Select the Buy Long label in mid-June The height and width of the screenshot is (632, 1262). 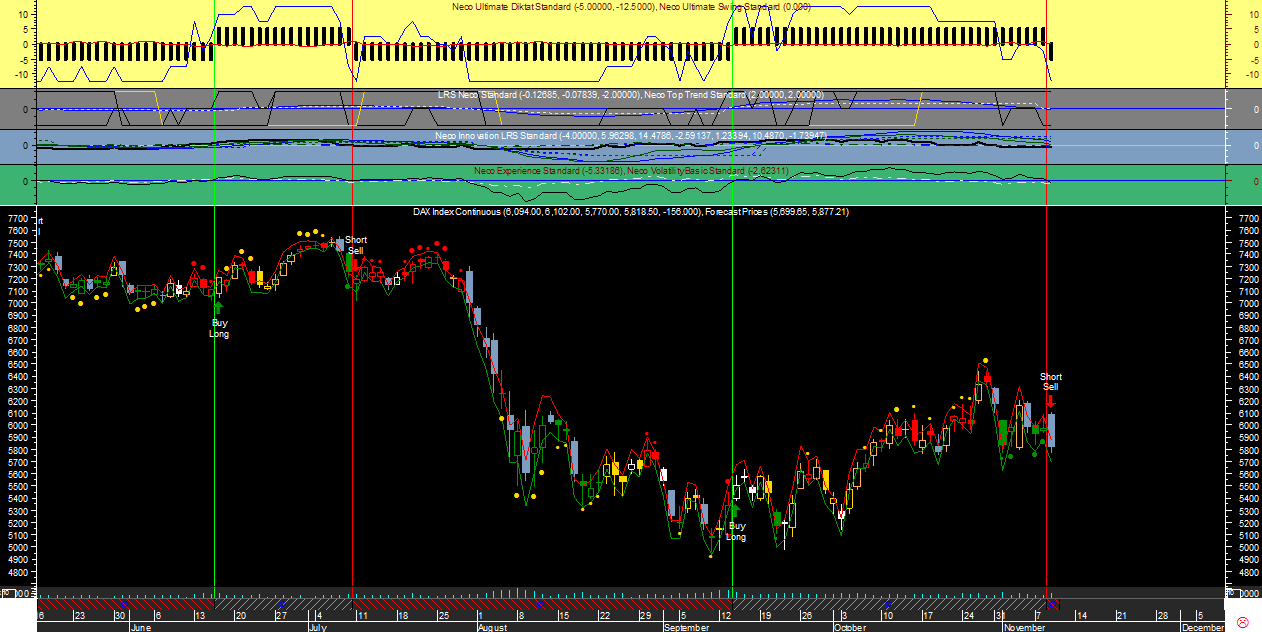click(x=219, y=328)
